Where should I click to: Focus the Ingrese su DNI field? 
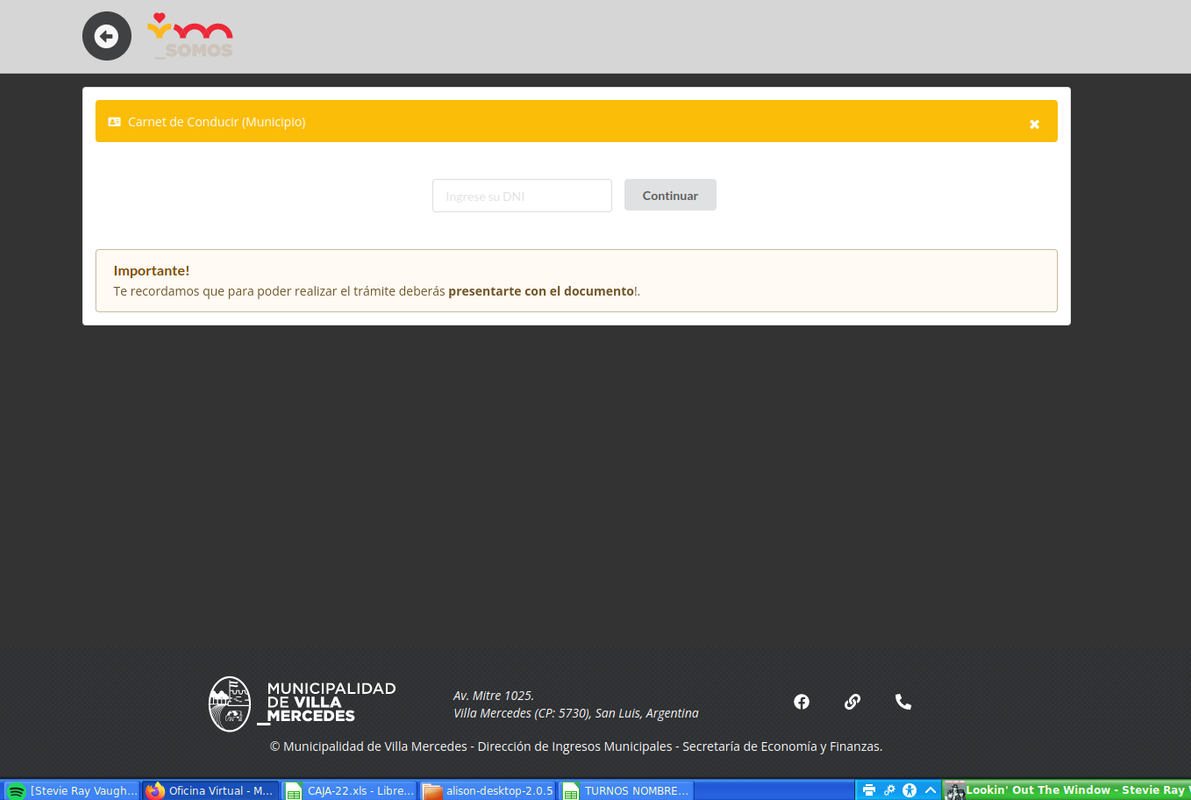tap(521, 196)
